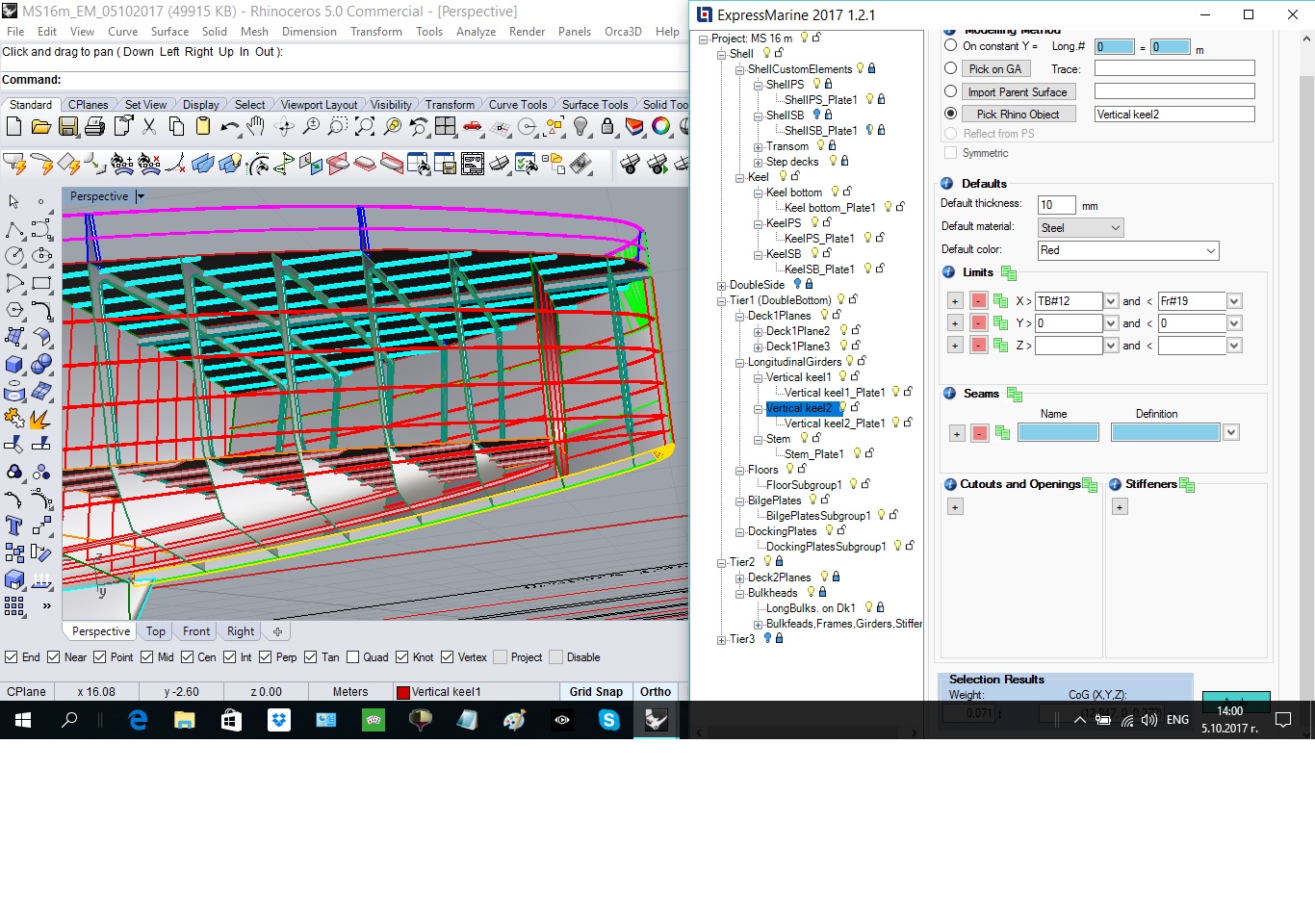The image size is (1315, 924).
Task: Select the Box solid tool icon
Action: (x=14, y=365)
